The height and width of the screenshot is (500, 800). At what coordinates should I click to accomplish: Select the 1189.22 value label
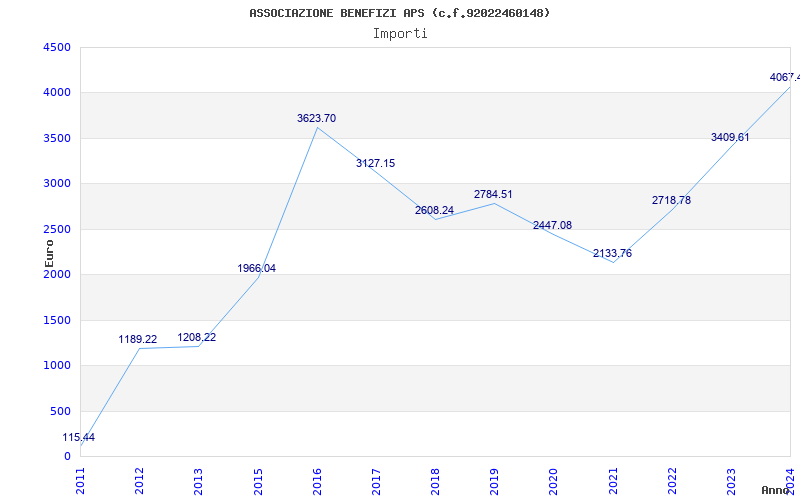pyautogui.click(x=138, y=339)
